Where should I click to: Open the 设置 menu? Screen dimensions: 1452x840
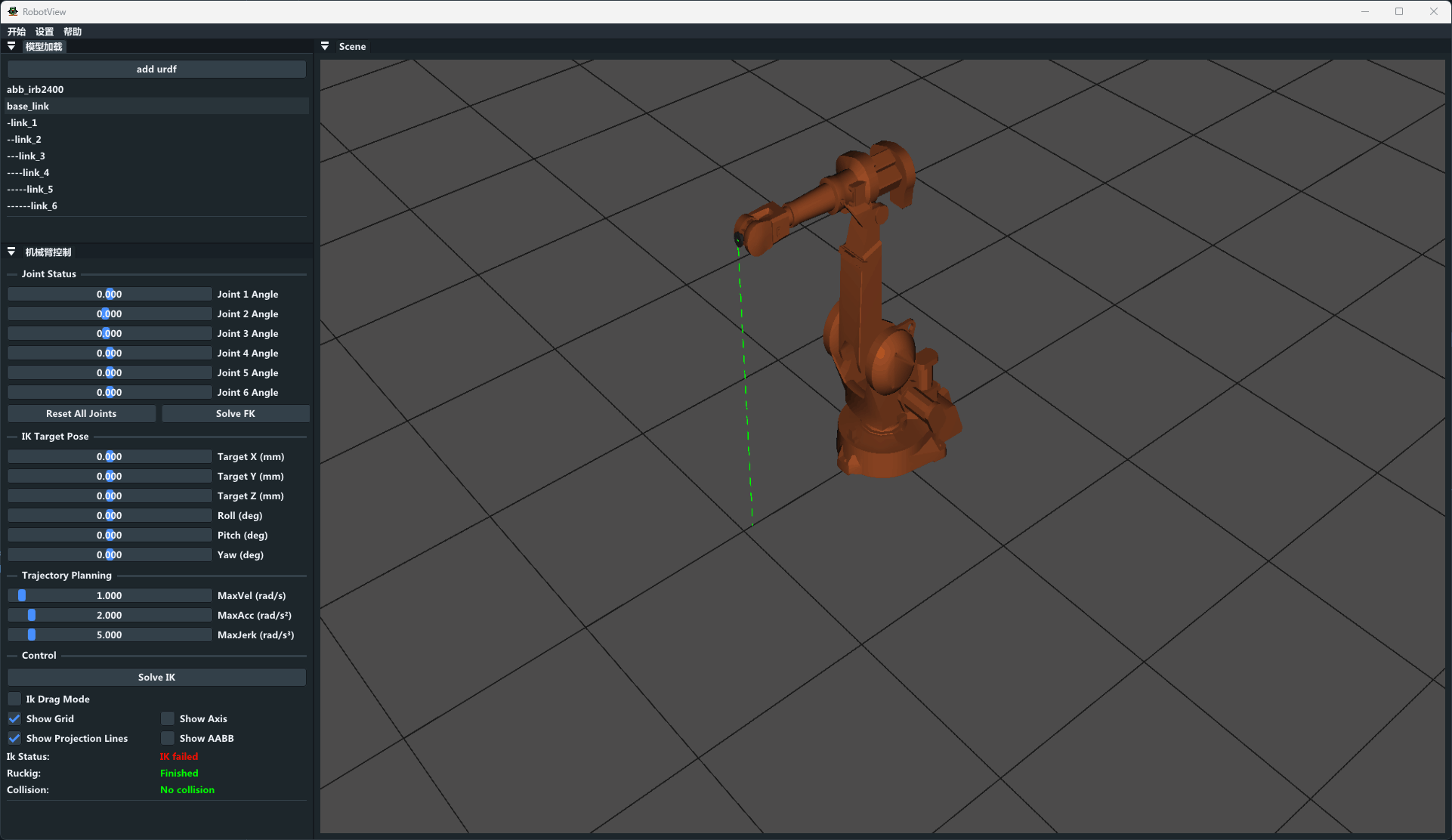click(x=45, y=32)
